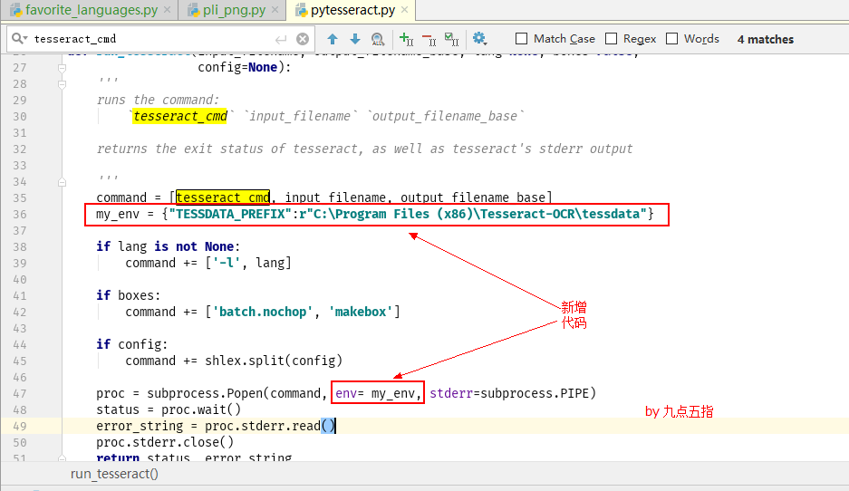Click "TESSDATA_PREFIX" string on line 36
Image resolution: width=849 pixels, height=491 pixels.
coord(230,214)
